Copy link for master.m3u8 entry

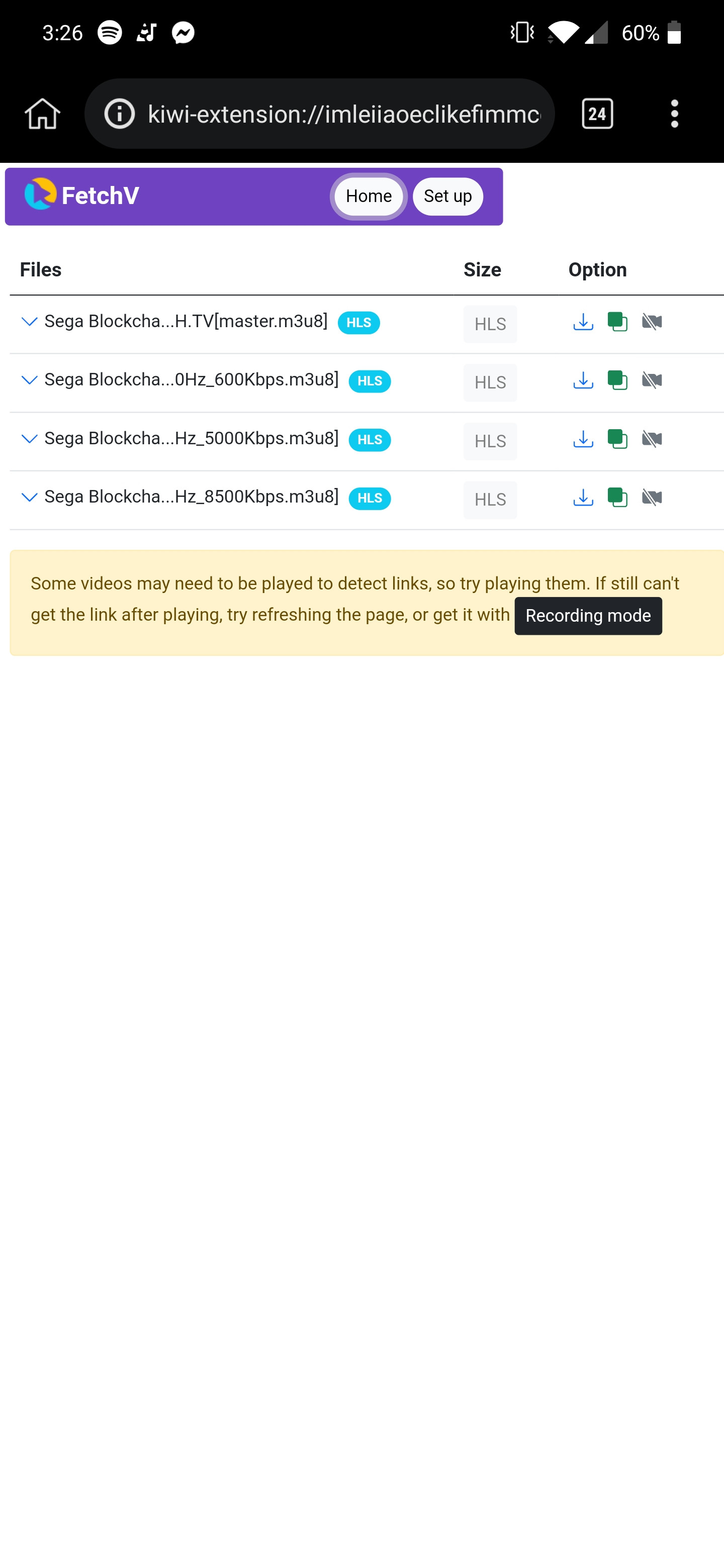click(x=617, y=322)
